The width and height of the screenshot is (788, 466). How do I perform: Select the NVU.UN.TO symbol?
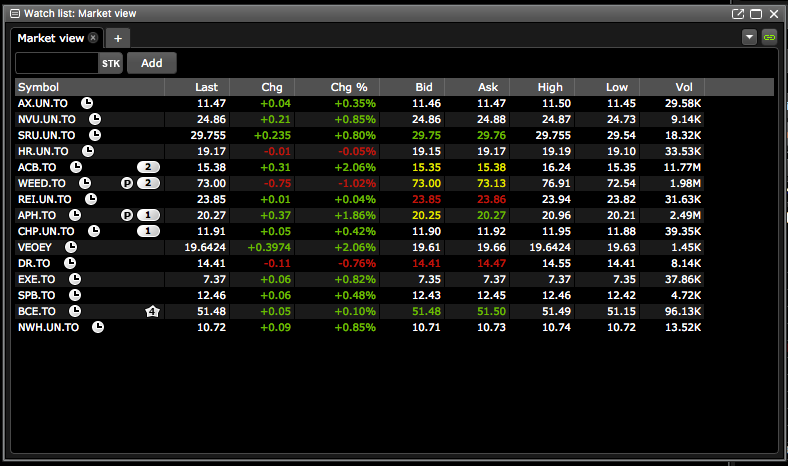point(47,119)
